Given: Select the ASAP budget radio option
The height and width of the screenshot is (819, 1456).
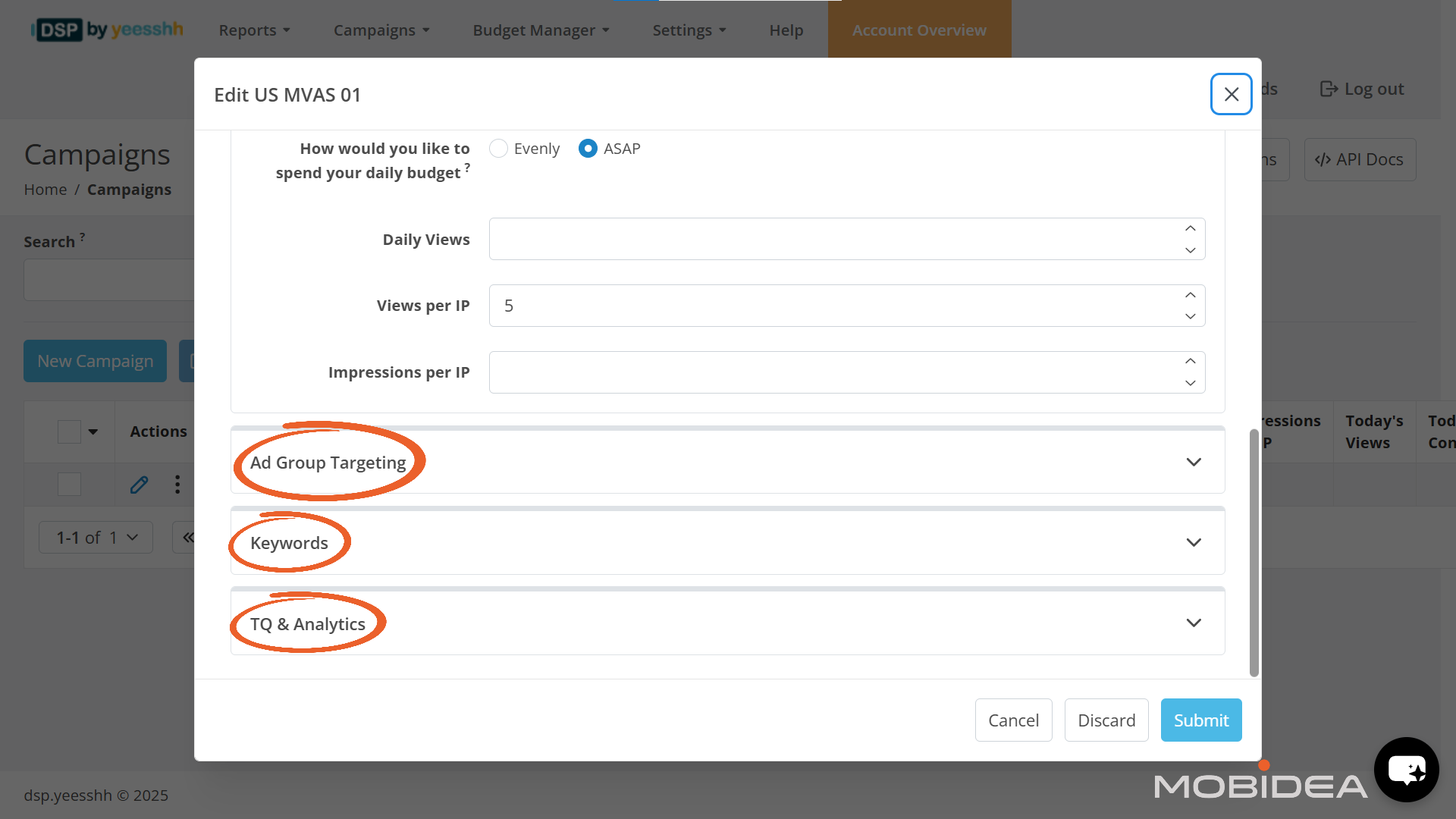Looking at the screenshot, I should (x=588, y=149).
